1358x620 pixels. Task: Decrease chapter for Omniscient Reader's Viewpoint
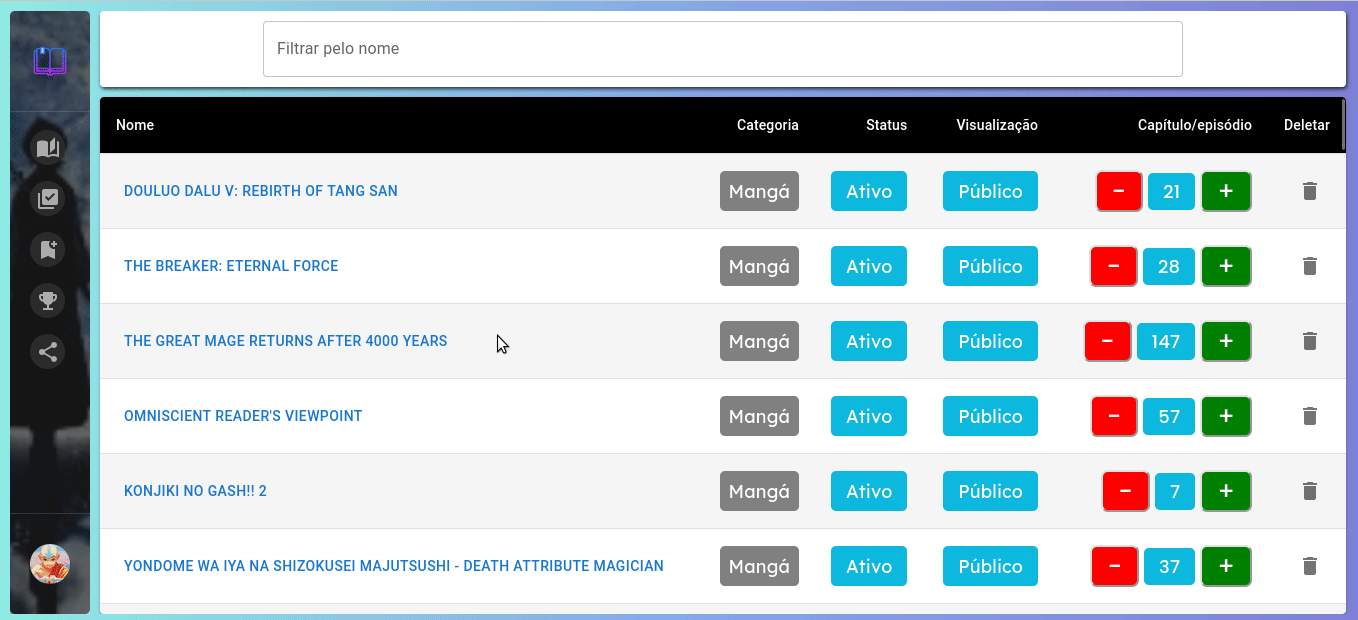pyautogui.click(x=1114, y=416)
